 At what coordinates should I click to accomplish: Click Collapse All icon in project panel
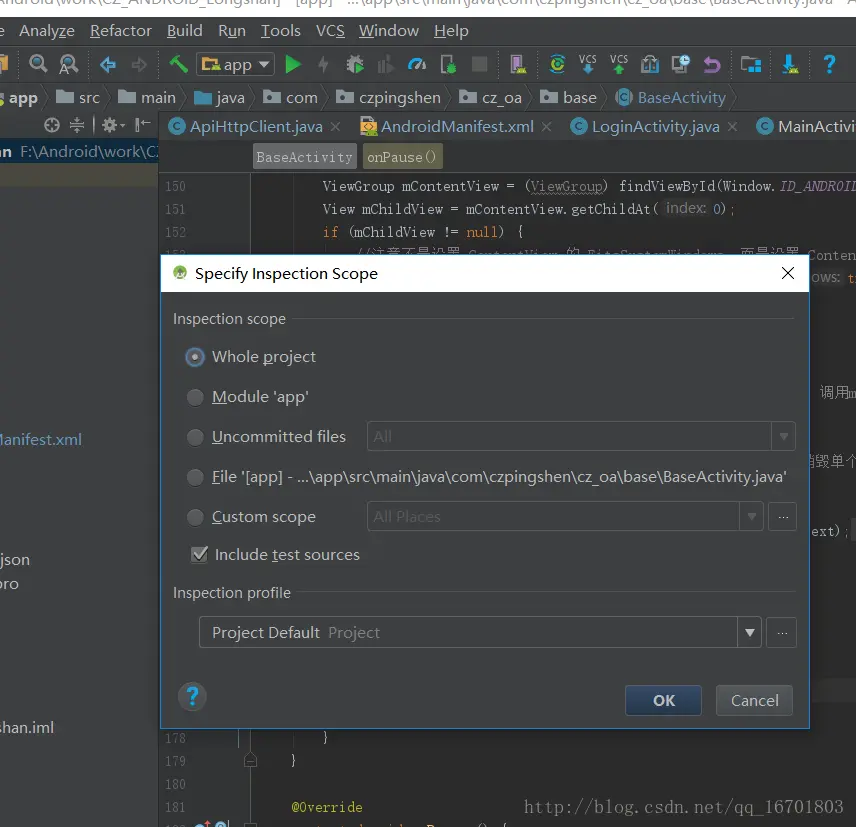(77, 126)
